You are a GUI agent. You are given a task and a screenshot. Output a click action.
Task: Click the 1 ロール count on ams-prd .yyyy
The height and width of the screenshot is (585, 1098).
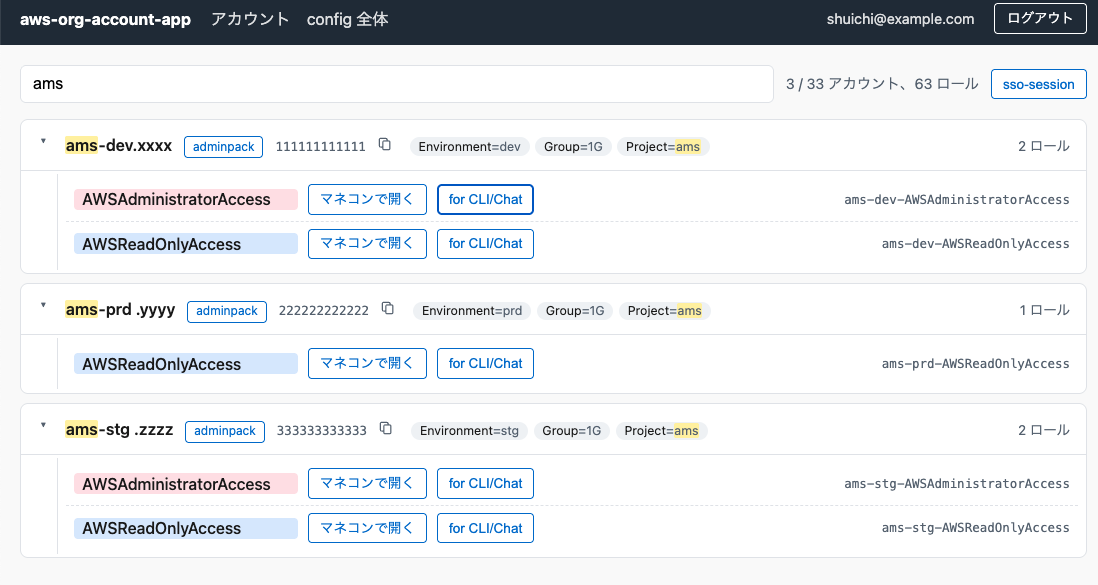click(1044, 310)
